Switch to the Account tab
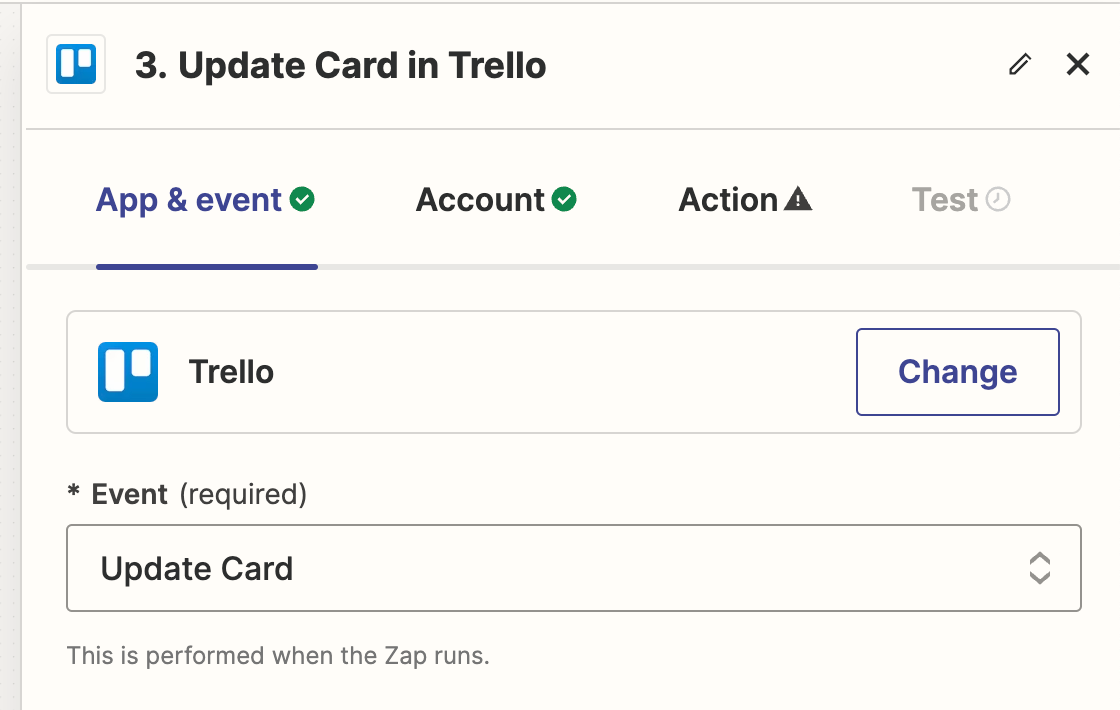This screenshot has height=710, width=1120. pos(481,200)
